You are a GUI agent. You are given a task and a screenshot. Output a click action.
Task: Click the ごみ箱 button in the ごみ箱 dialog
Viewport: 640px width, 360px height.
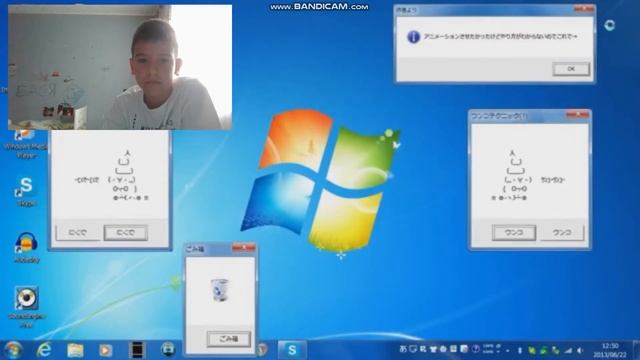[229, 339]
